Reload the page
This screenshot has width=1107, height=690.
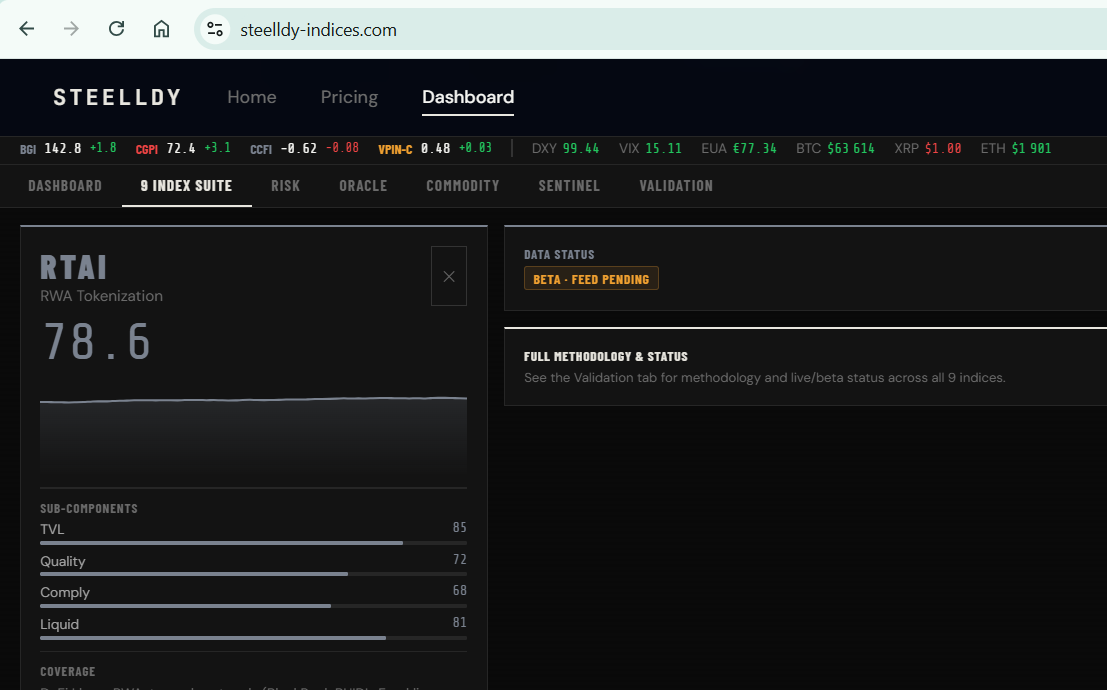[x=116, y=29]
